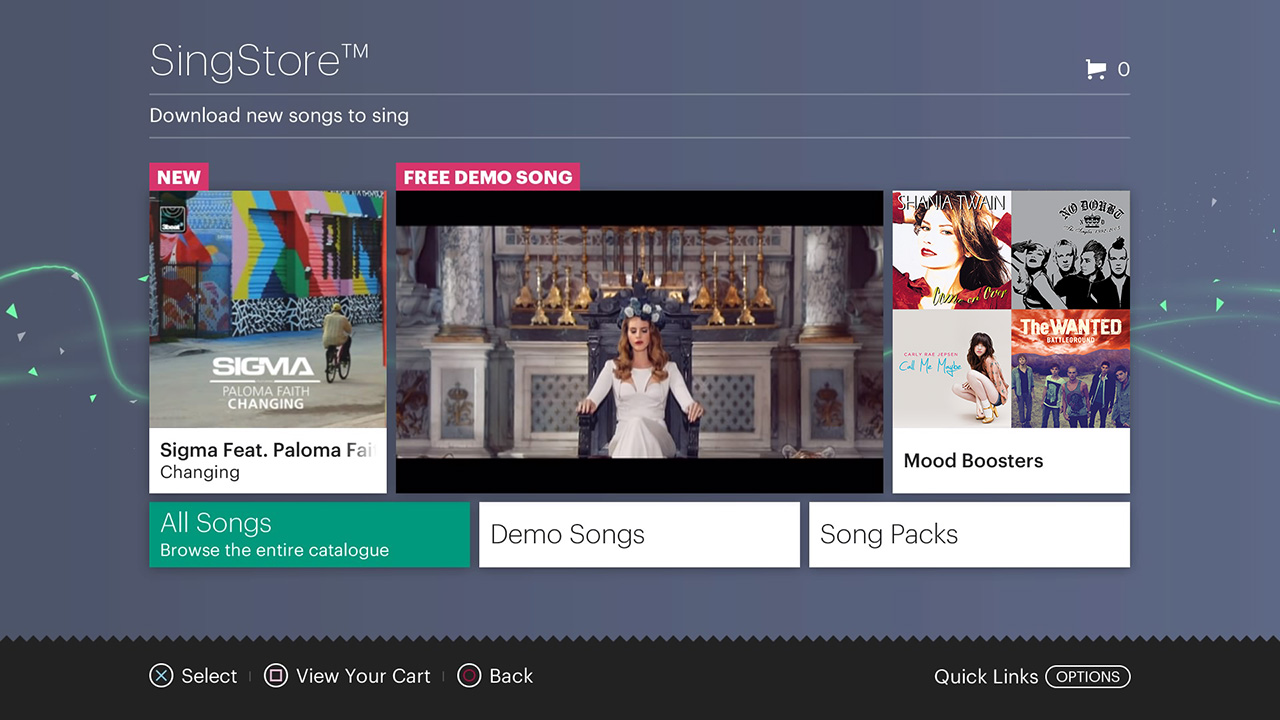Click the FREE DEMO SONG badge
This screenshot has height=720, width=1280.
point(487,177)
